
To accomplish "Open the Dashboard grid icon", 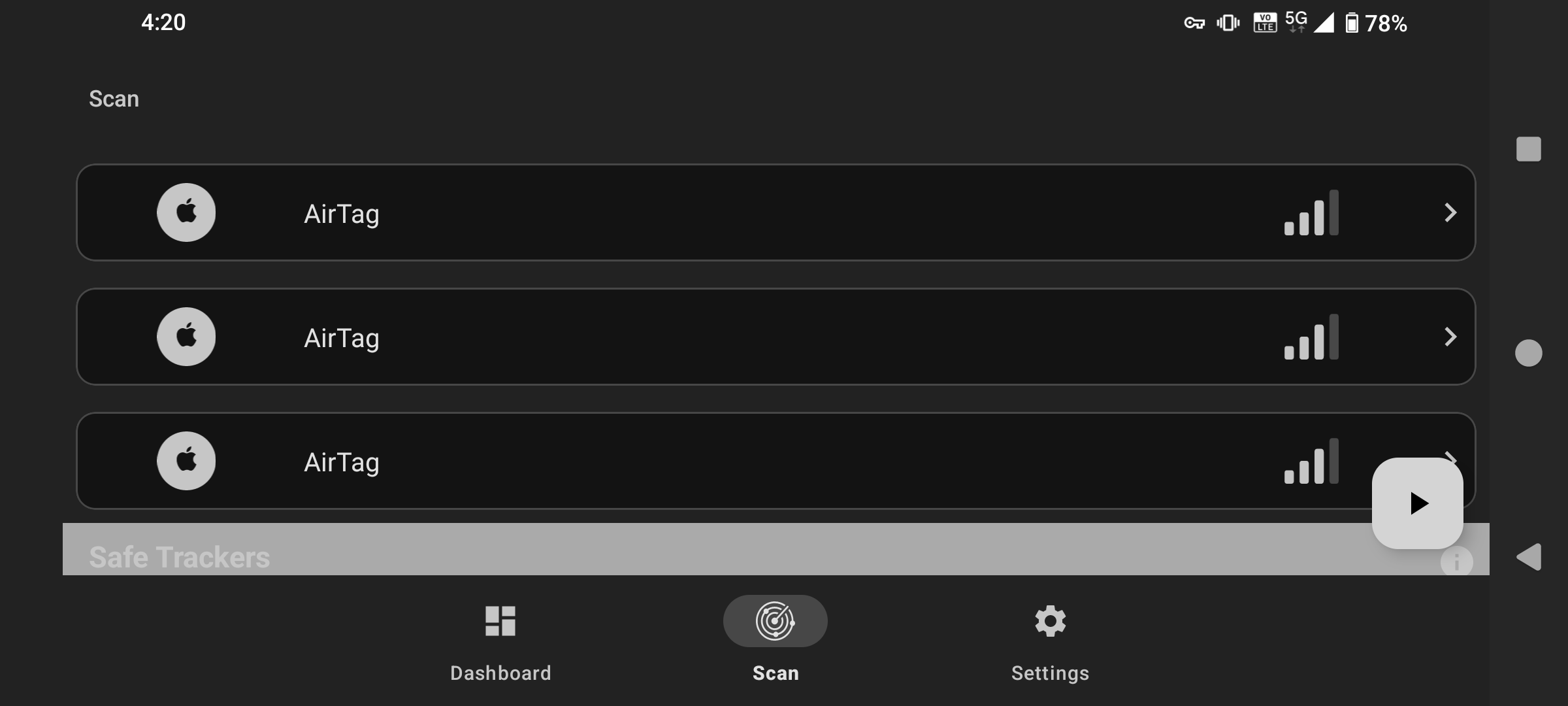I will click(x=500, y=621).
